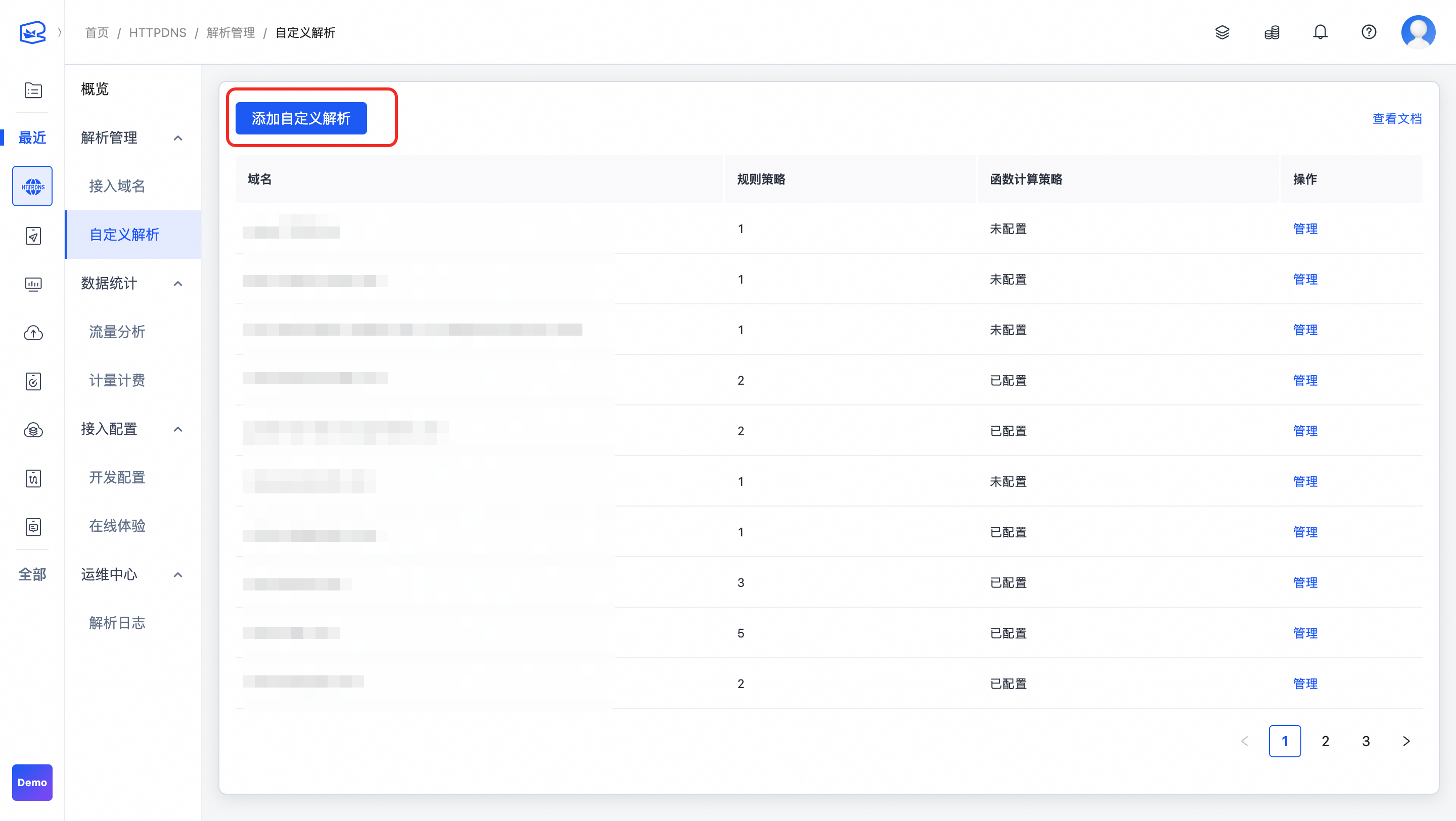Collapse the 解析管理 menu section
The image size is (1456, 821).
(178, 138)
